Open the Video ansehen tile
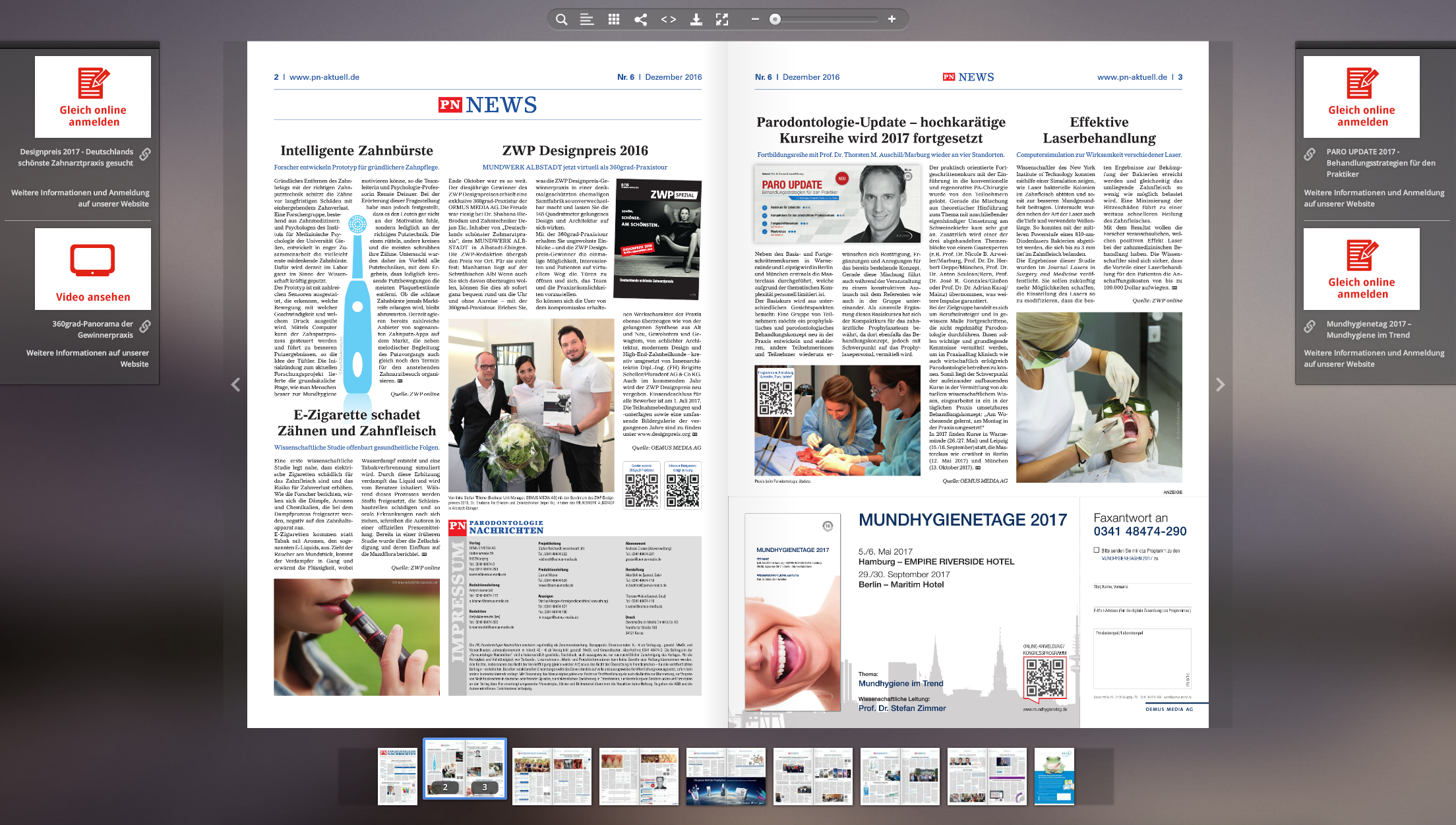The height and width of the screenshot is (825, 1456). [93, 269]
